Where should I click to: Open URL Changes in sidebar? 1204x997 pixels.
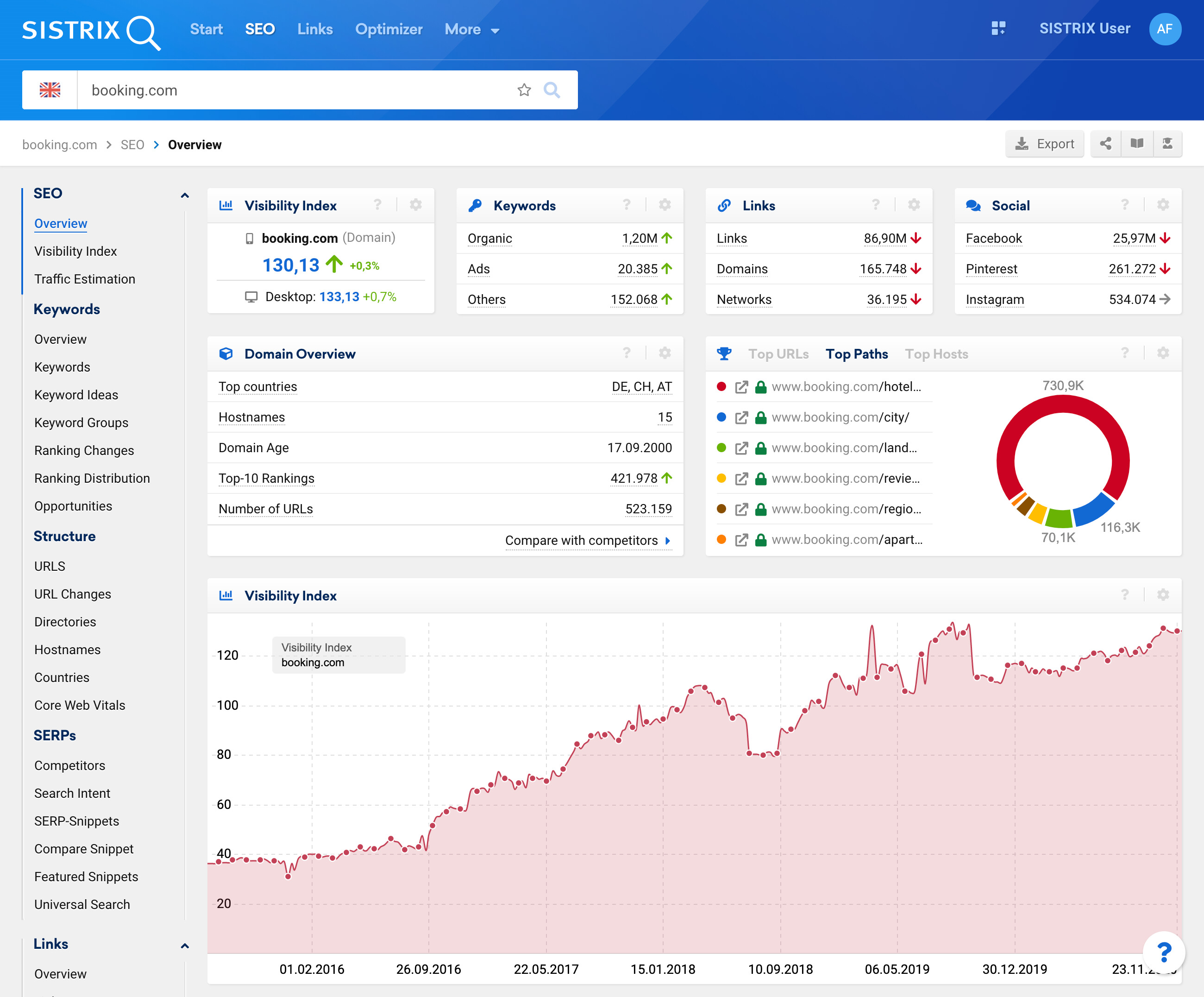click(73, 594)
